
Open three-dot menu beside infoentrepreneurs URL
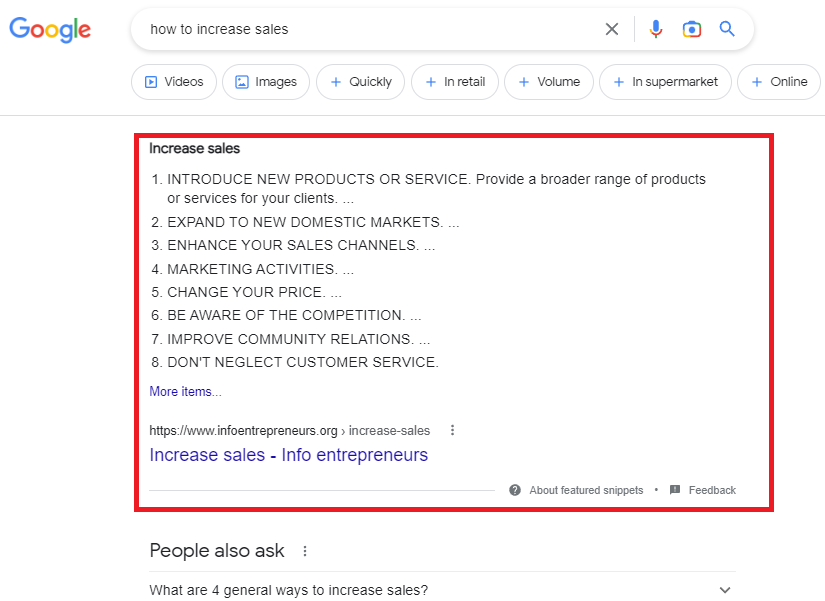point(452,430)
